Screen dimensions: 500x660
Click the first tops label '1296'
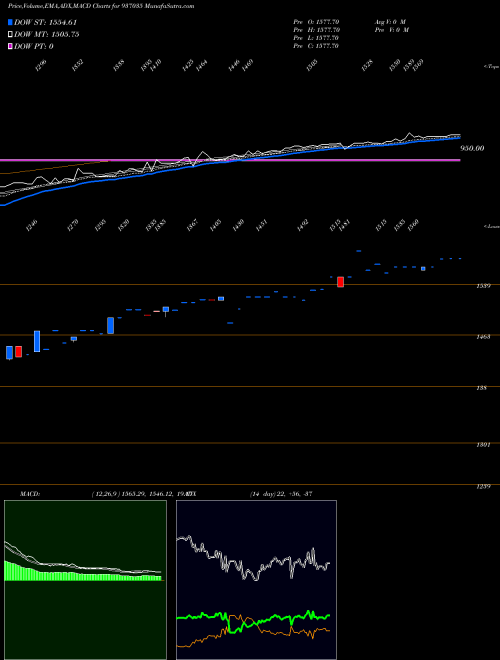point(41,66)
